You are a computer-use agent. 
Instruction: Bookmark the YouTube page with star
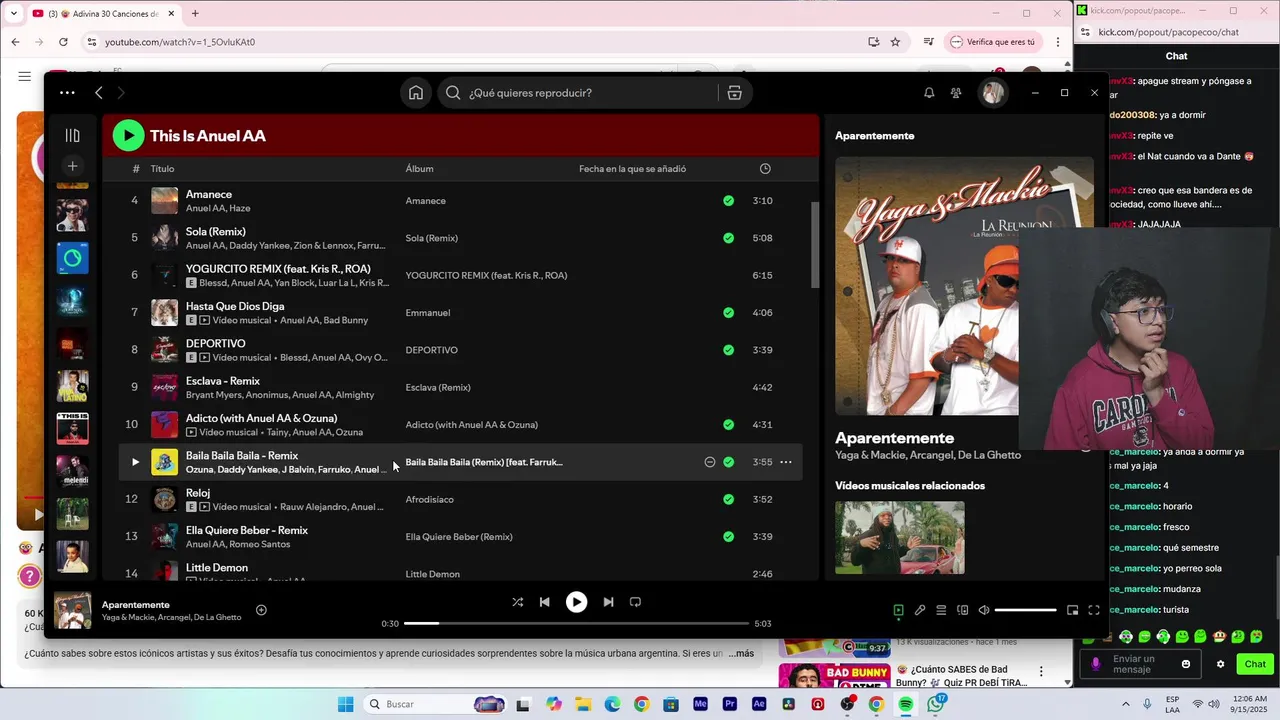(895, 42)
